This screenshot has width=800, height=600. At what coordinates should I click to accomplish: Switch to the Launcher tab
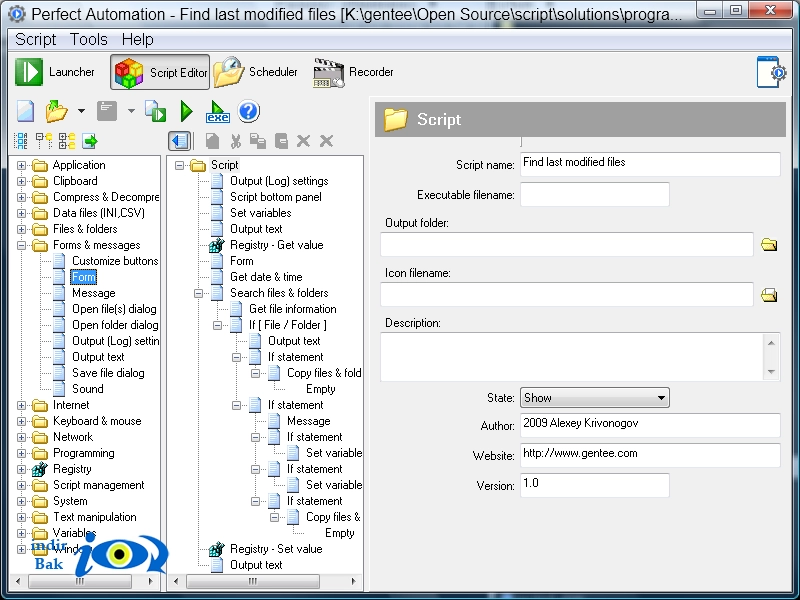[x=55, y=72]
